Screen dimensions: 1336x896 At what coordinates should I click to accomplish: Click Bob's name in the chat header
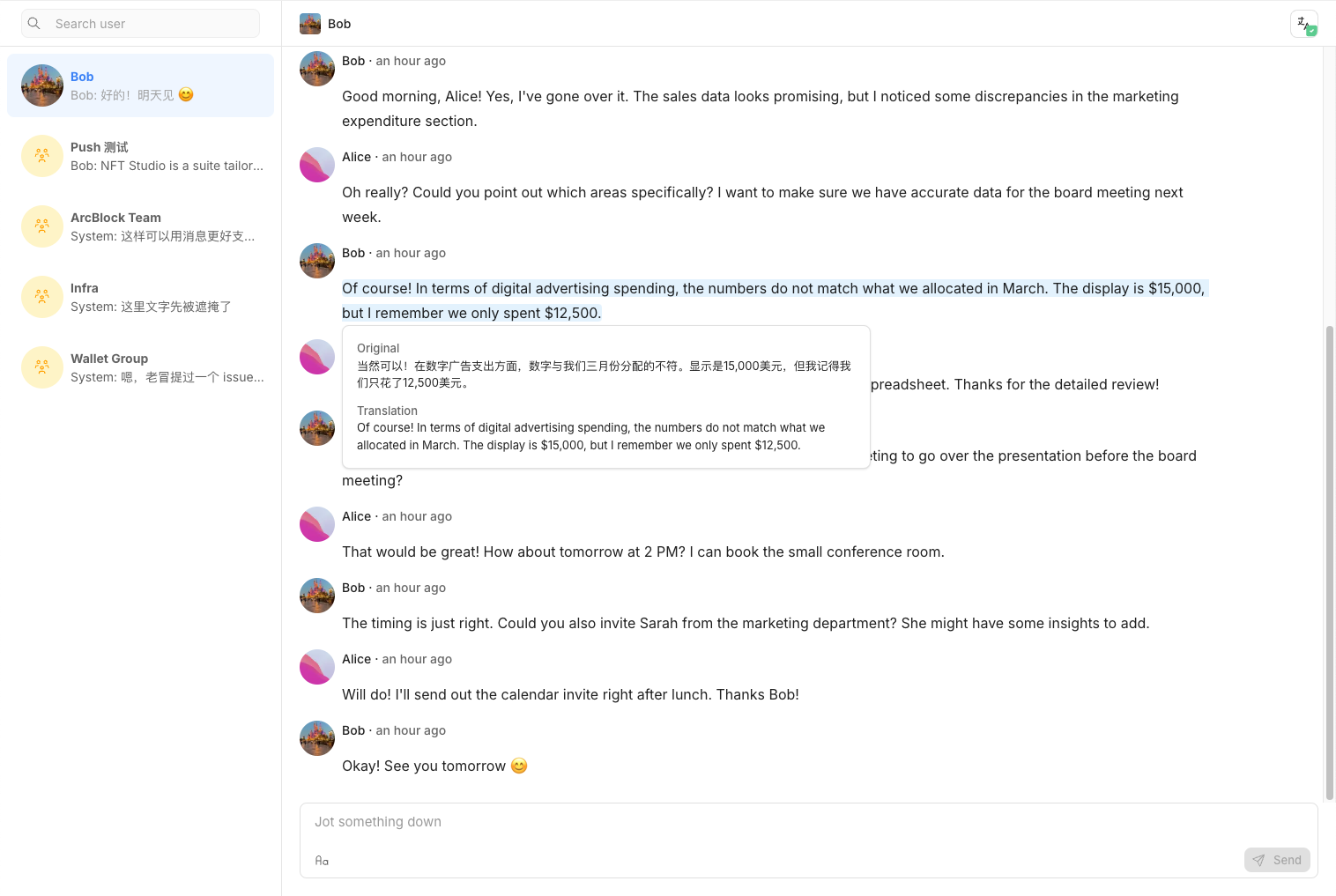(x=339, y=24)
